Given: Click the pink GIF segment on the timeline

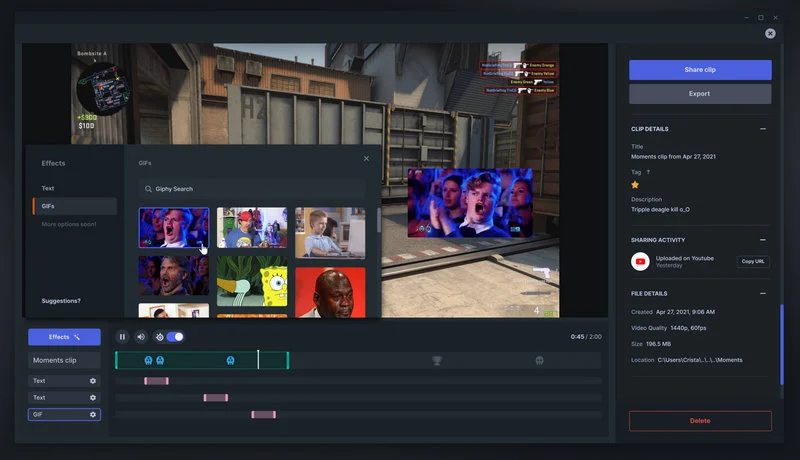Looking at the screenshot, I should pos(263,414).
